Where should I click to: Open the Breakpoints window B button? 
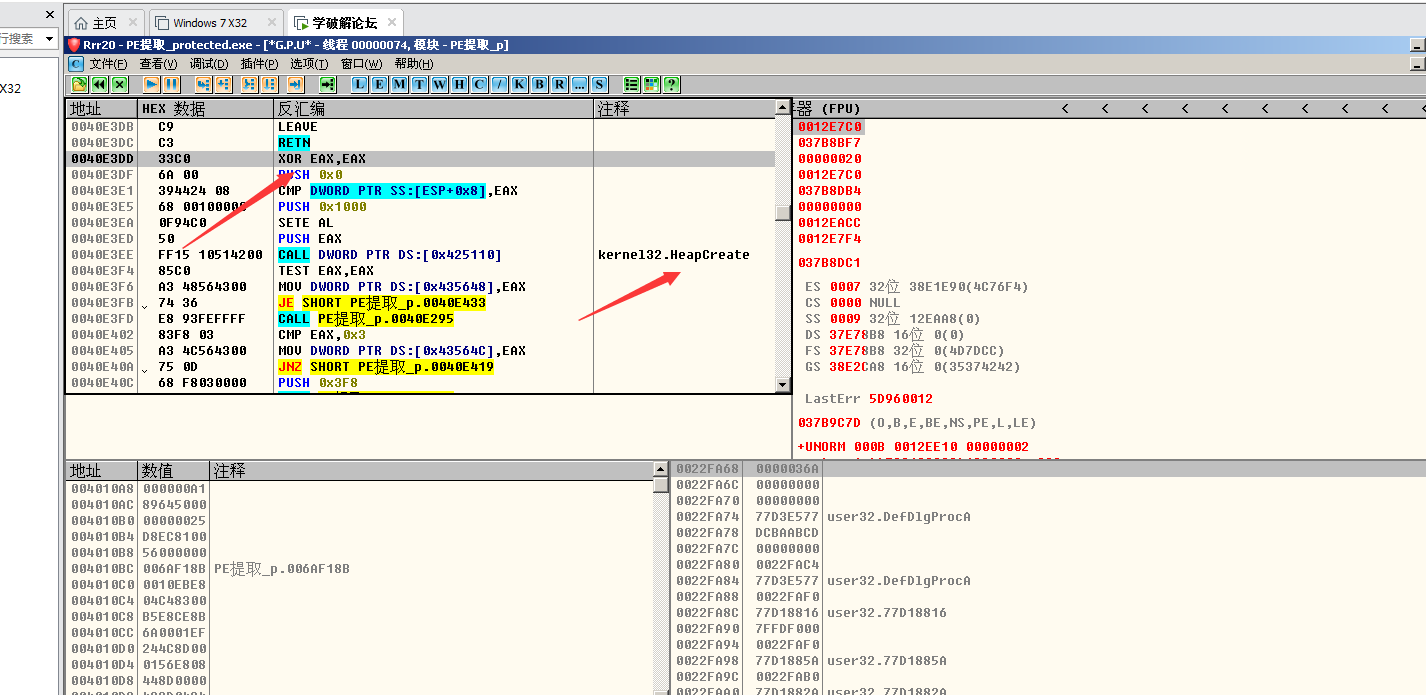[539, 85]
